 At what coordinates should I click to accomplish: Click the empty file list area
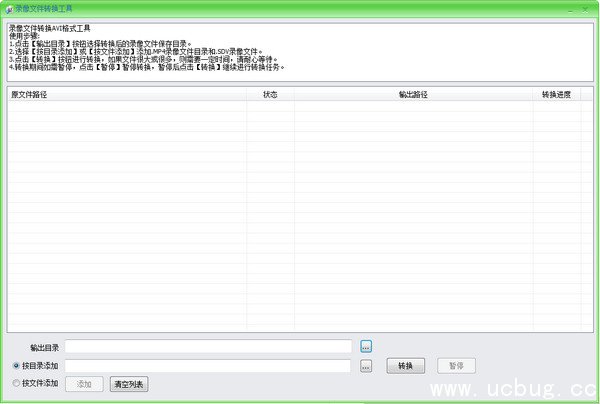(300, 220)
